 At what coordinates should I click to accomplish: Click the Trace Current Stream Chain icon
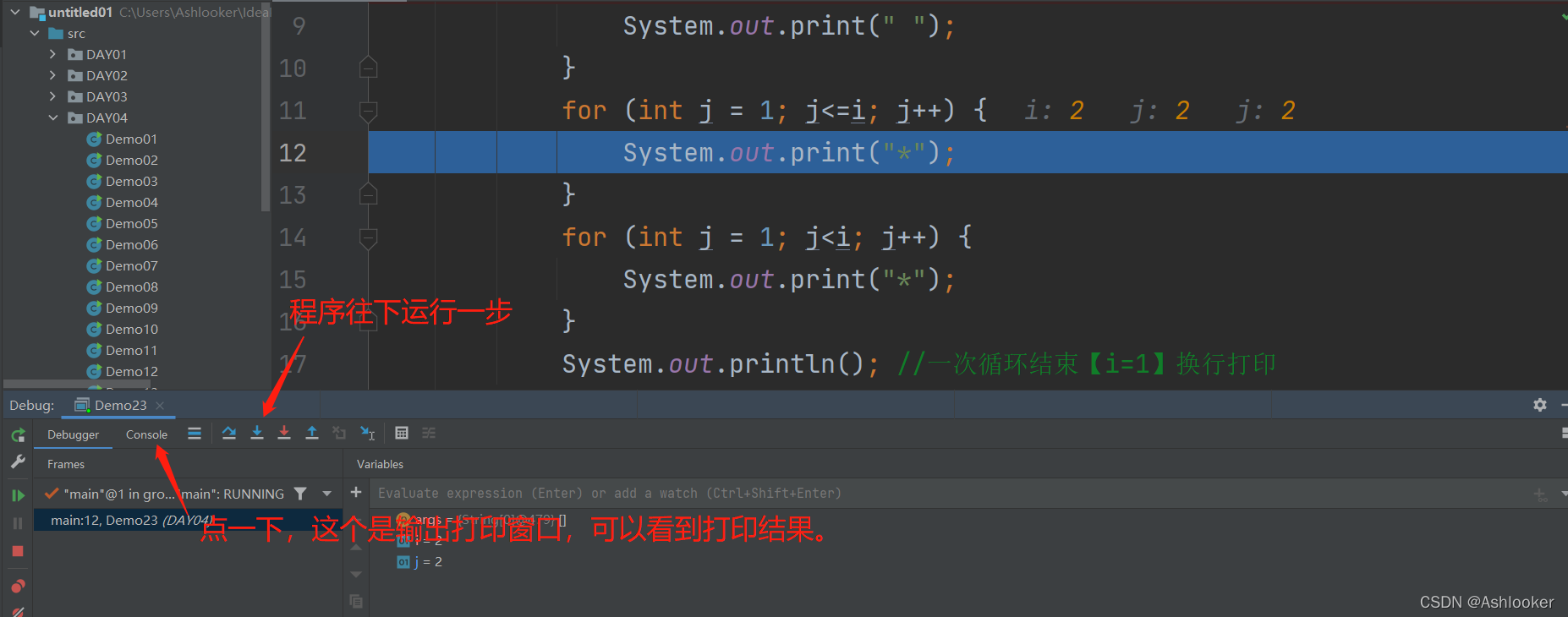429,434
